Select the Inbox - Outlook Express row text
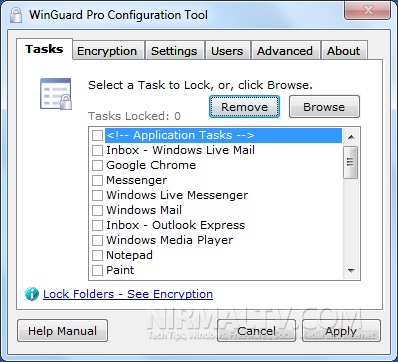 (176, 225)
